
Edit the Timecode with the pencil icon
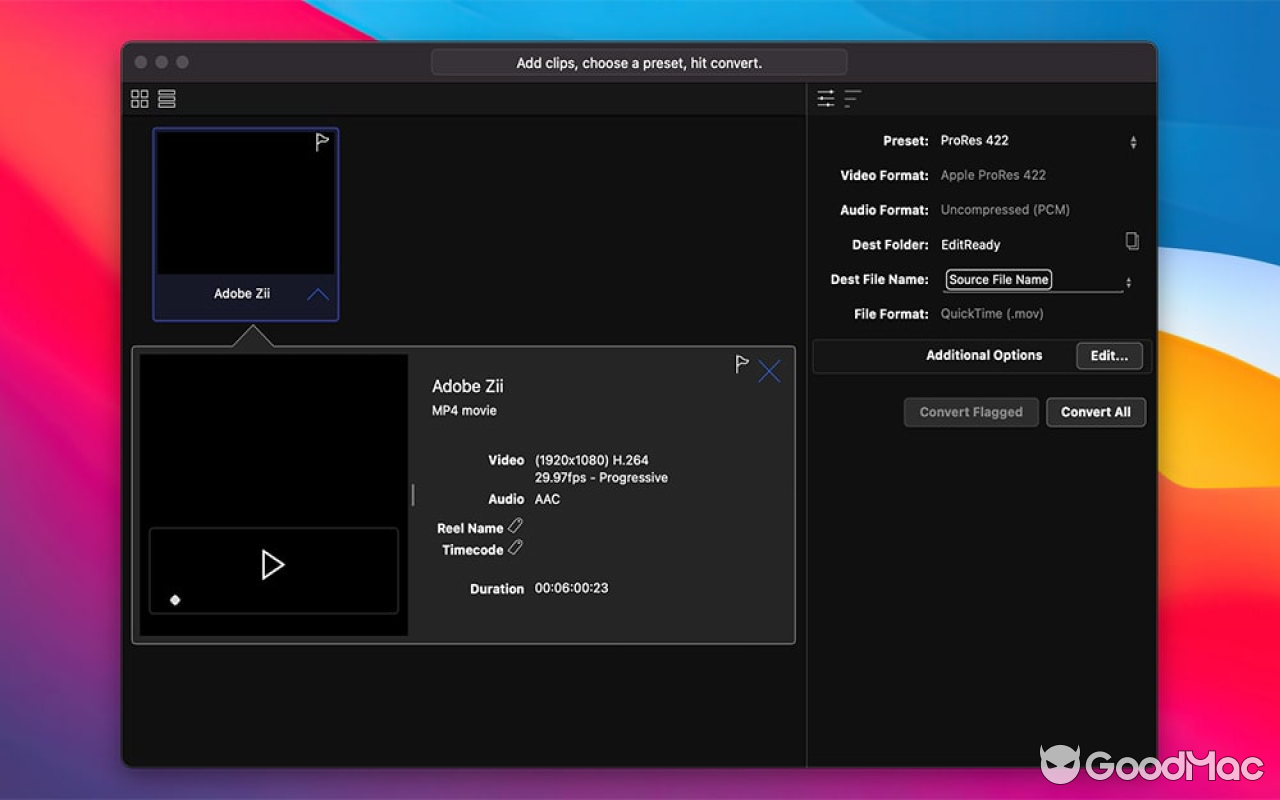coord(514,547)
